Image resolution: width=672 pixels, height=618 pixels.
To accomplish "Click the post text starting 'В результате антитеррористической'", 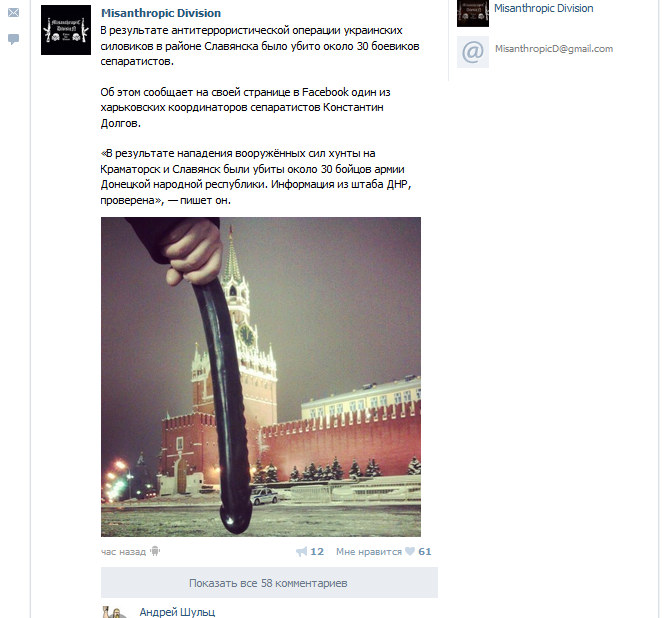I will 260,46.
